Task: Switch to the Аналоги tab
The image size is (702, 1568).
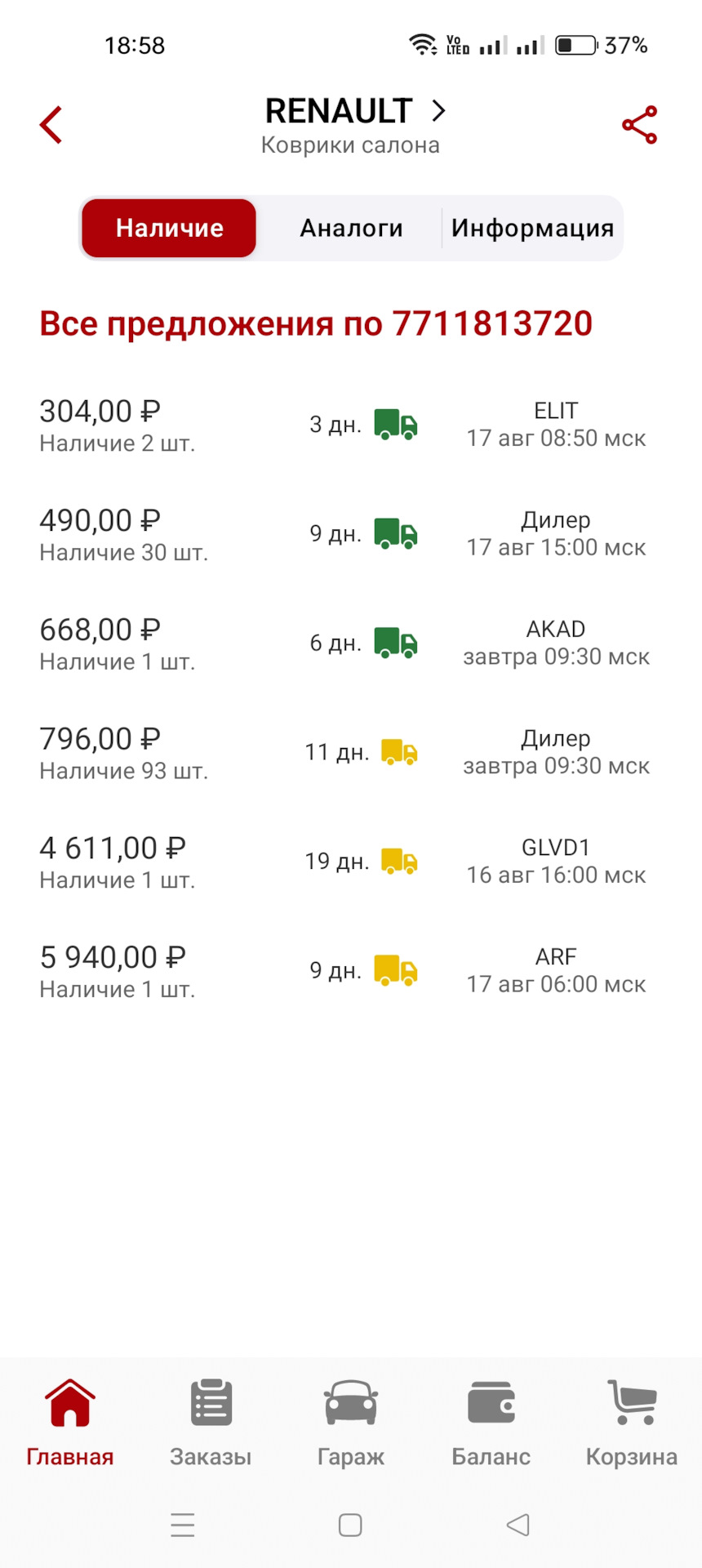Action: 351,228
